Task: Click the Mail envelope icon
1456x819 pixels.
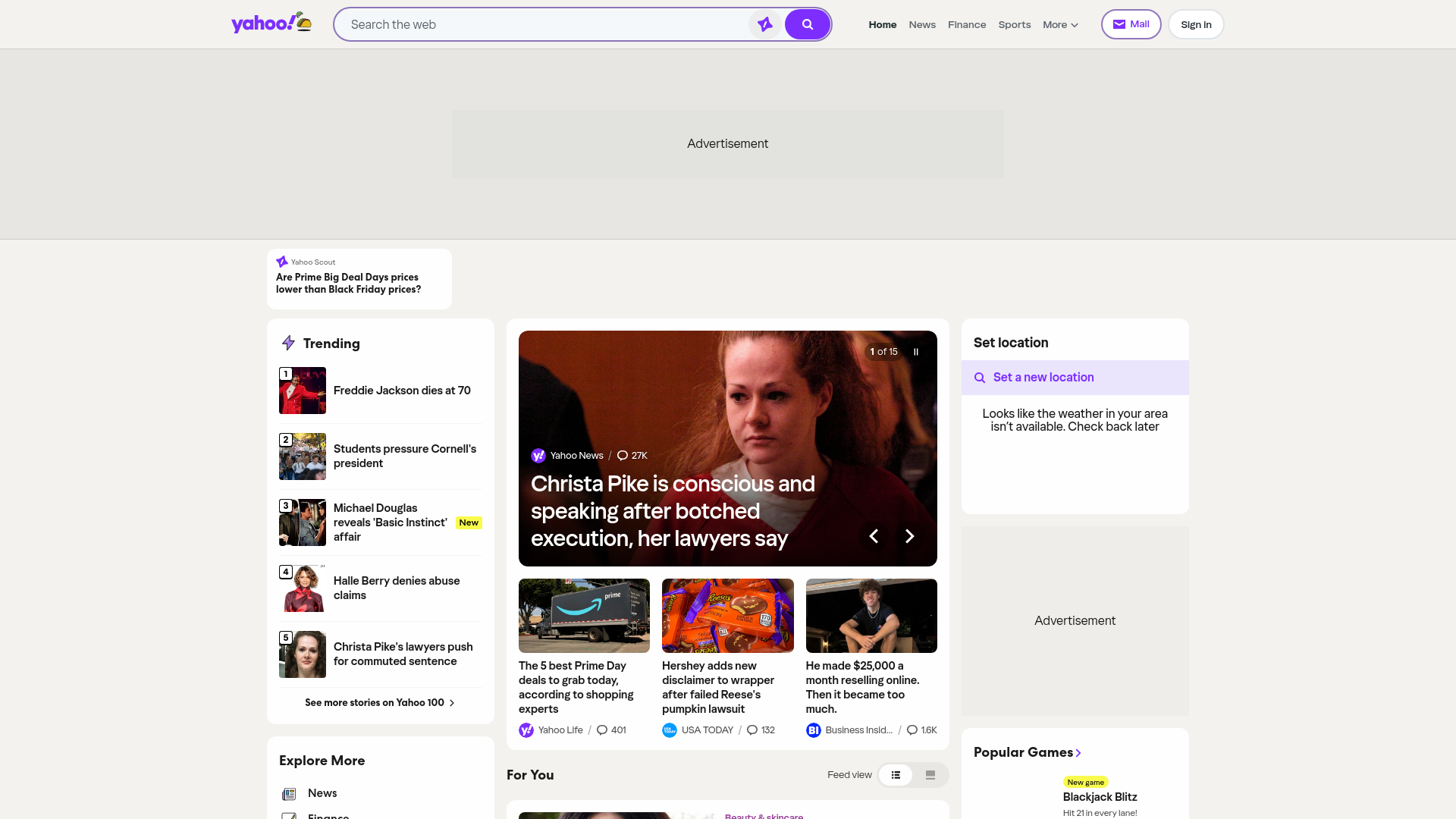Action: click(x=1119, y=24)
